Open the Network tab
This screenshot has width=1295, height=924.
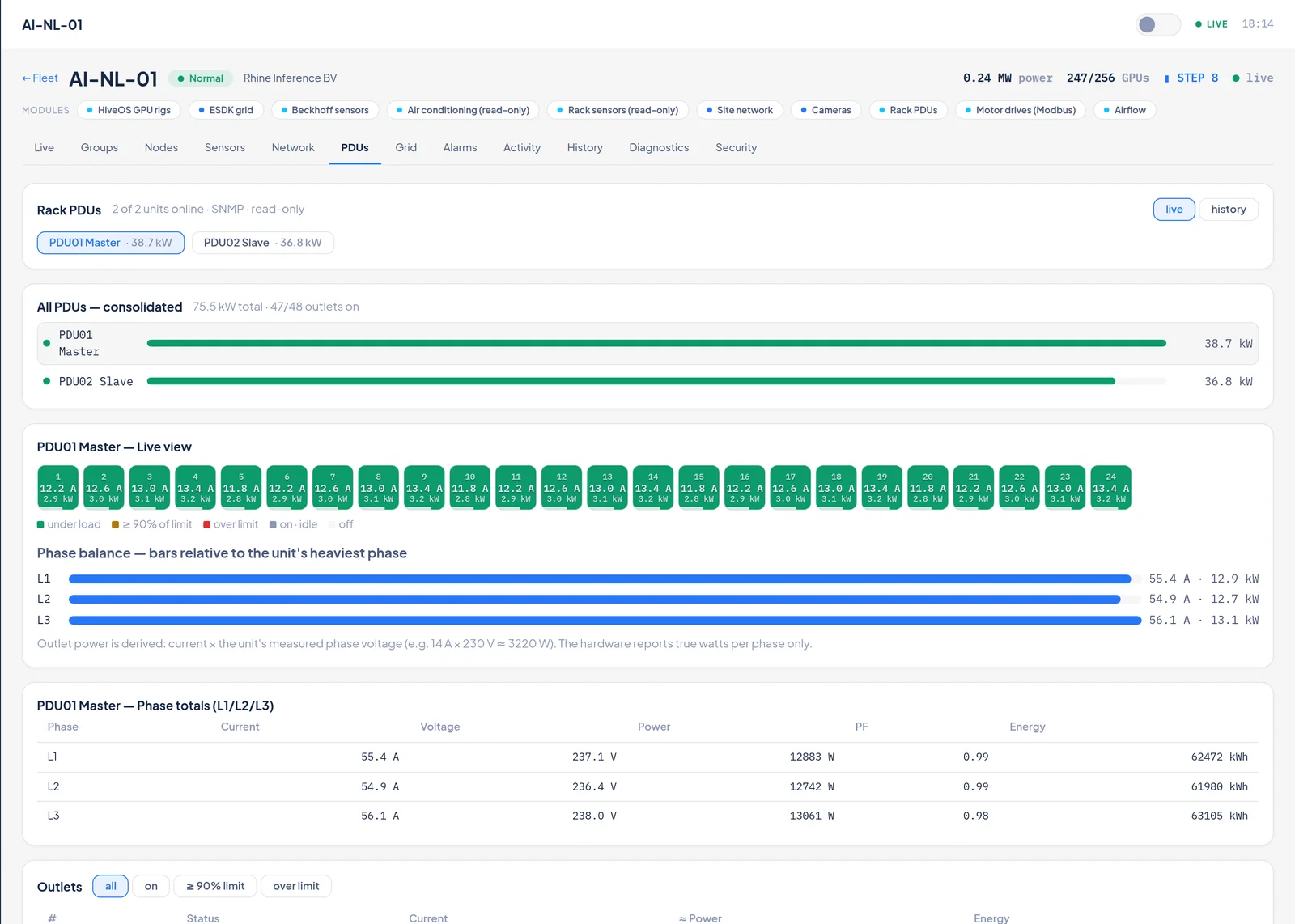tap(293, 148)
